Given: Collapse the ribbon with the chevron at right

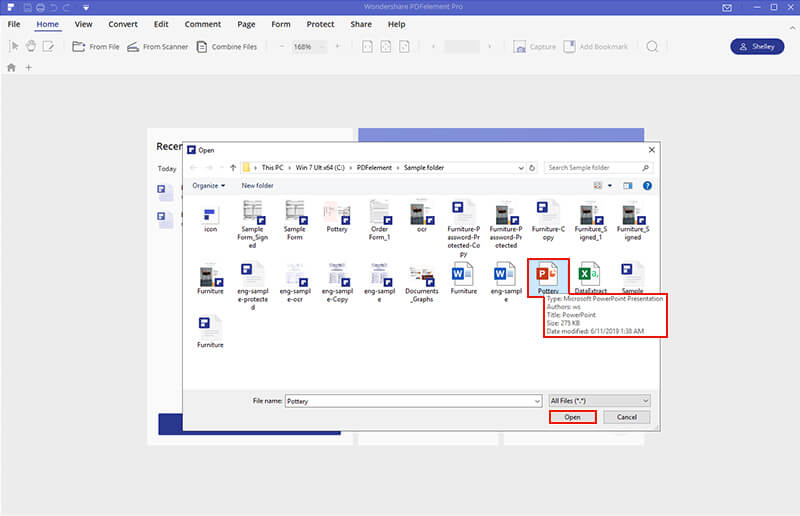Looking at the screenshot, I should (792, 28).
